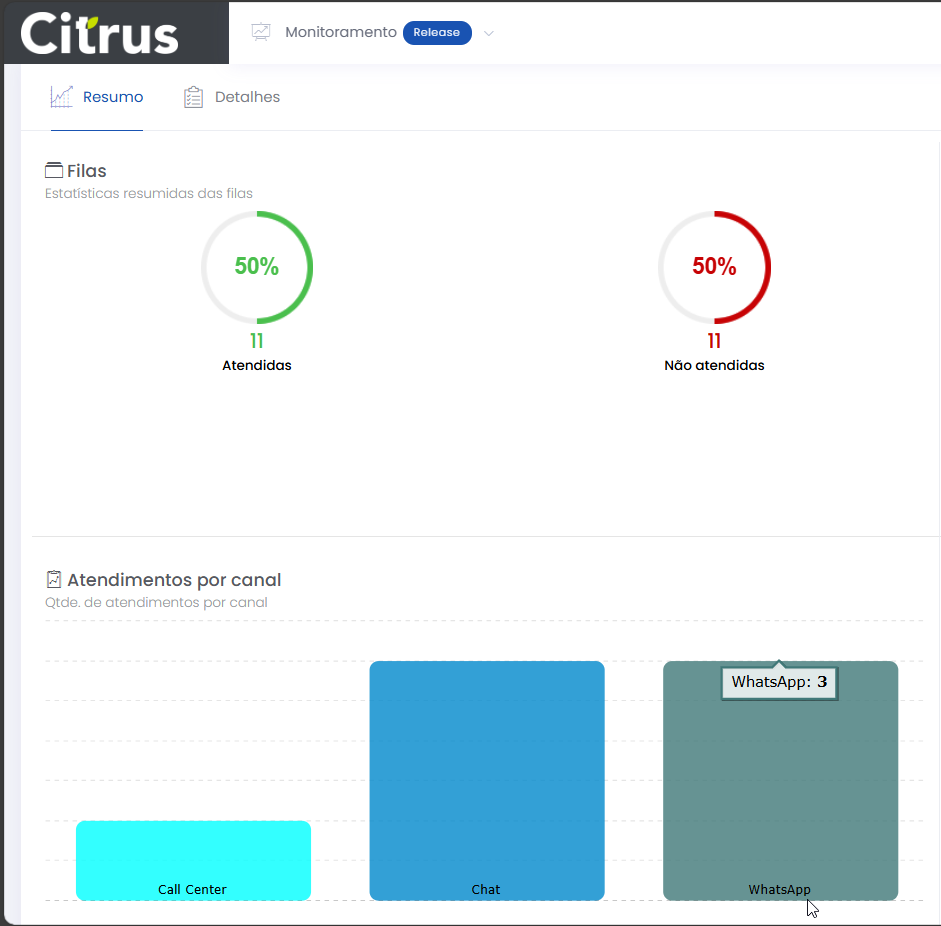Select the cyan Call Center bar
This screenshot has width=941, height=926.
point(193,855)
